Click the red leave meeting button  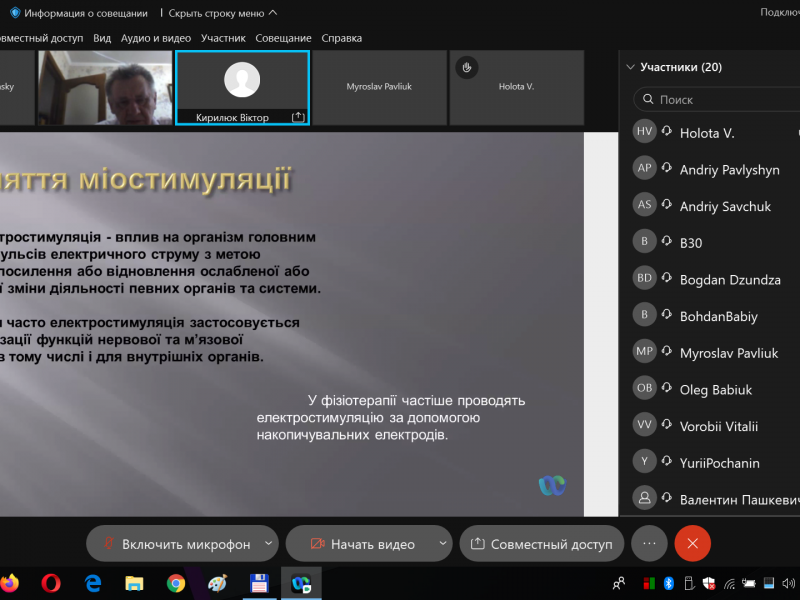click(x=692, y=543)
